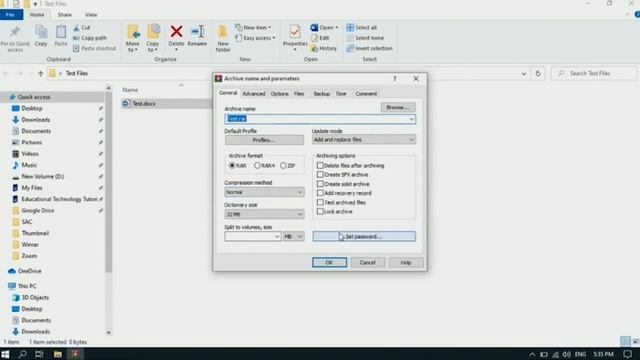Select the ZIP archive format
640x360 pixels.
283,166
